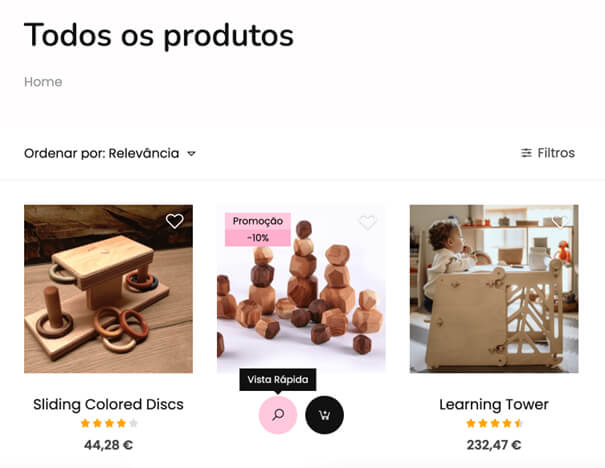Open the Relevância sort selection

tap(144, 153)
